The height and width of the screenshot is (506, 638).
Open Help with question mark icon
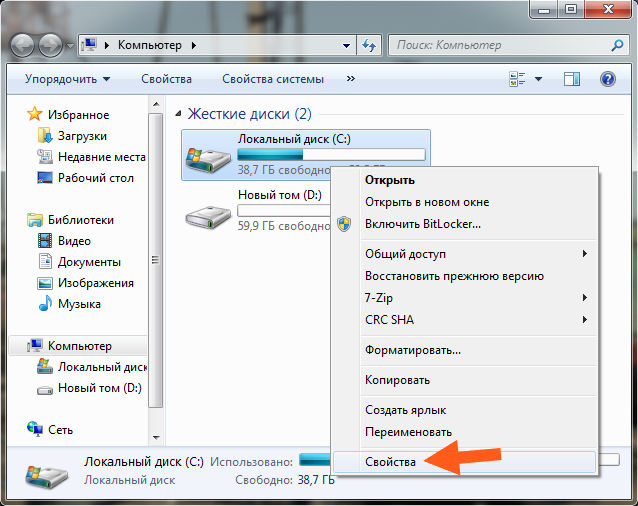607,79
